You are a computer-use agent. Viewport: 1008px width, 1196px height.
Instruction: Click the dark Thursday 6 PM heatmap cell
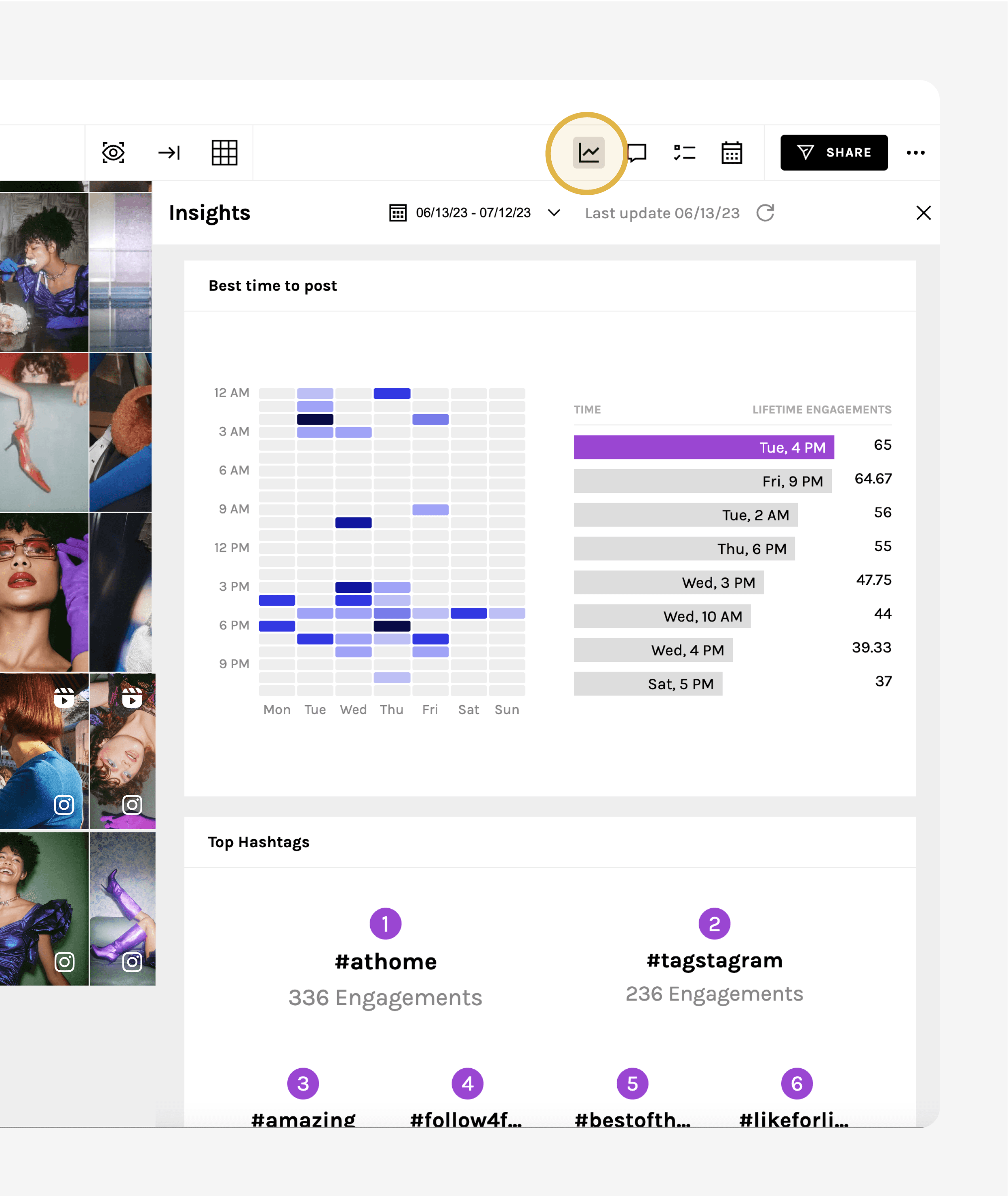click(x=391, y=626)
